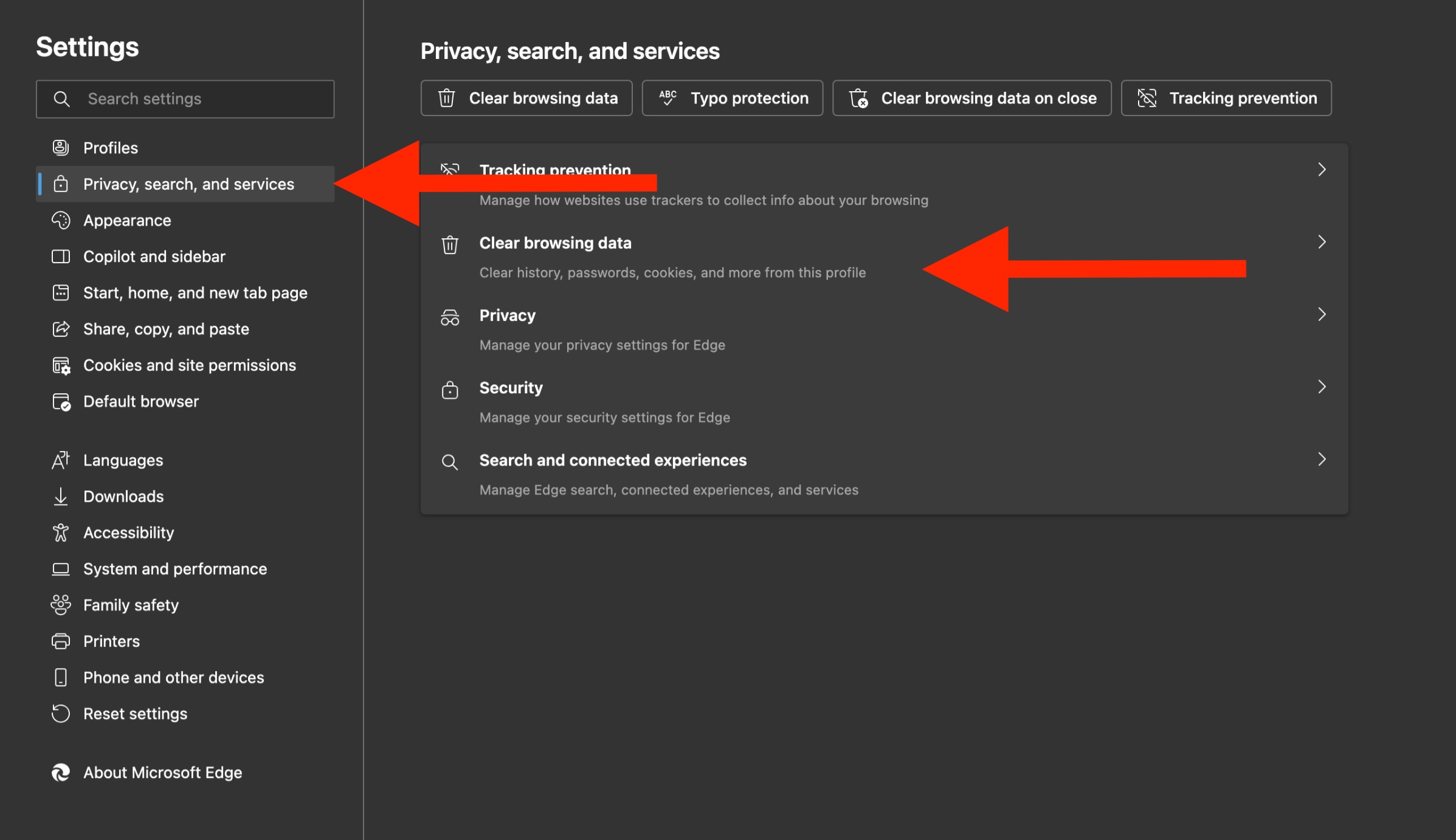The image size is (1456, 840).
Task: Click the magnifier icon in Search settings
Action: click(x=61, y=98)
